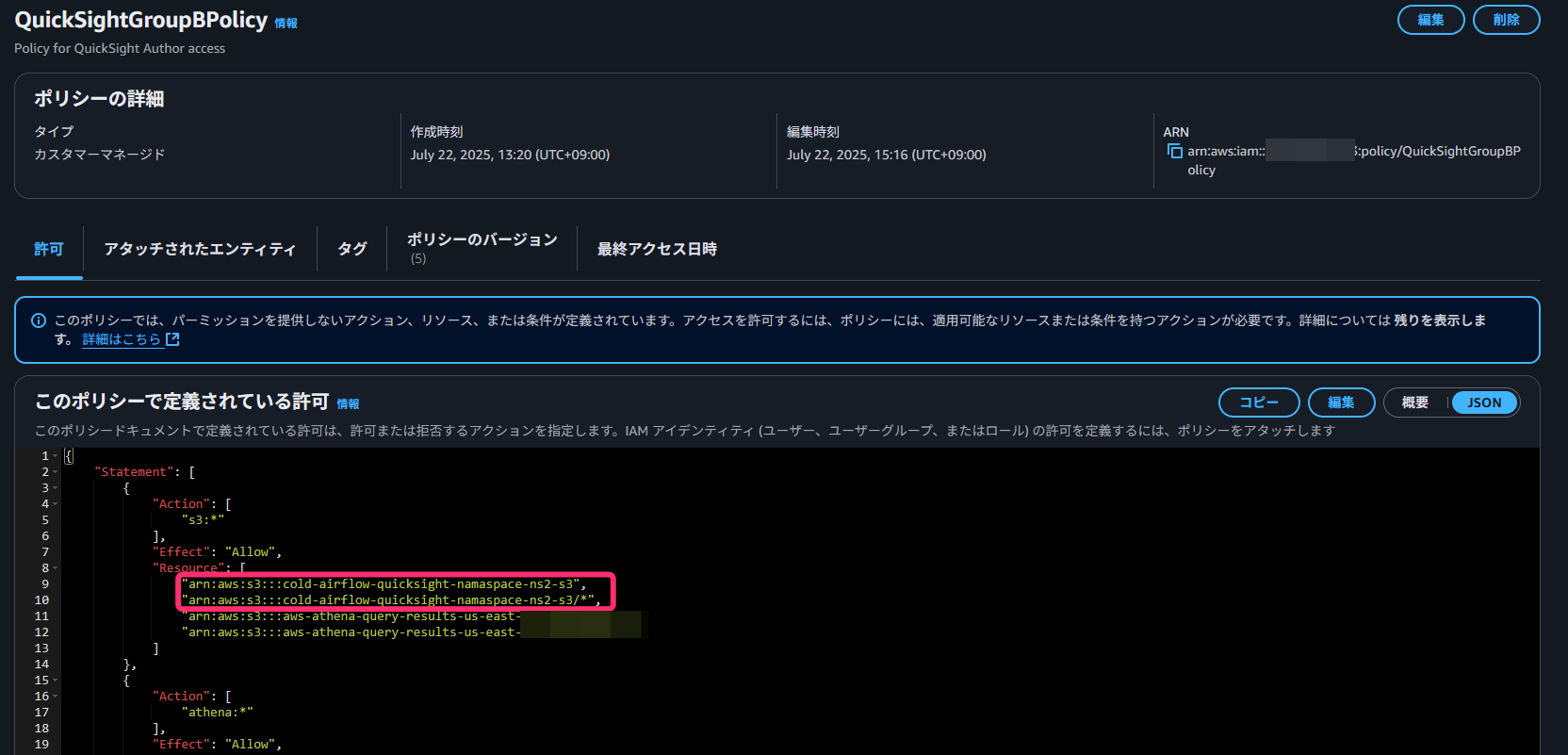Click the "athena:*" action in the JSON
Image resolution: width=1568 pixels, height=755 pixels.
tap(218, 713)
